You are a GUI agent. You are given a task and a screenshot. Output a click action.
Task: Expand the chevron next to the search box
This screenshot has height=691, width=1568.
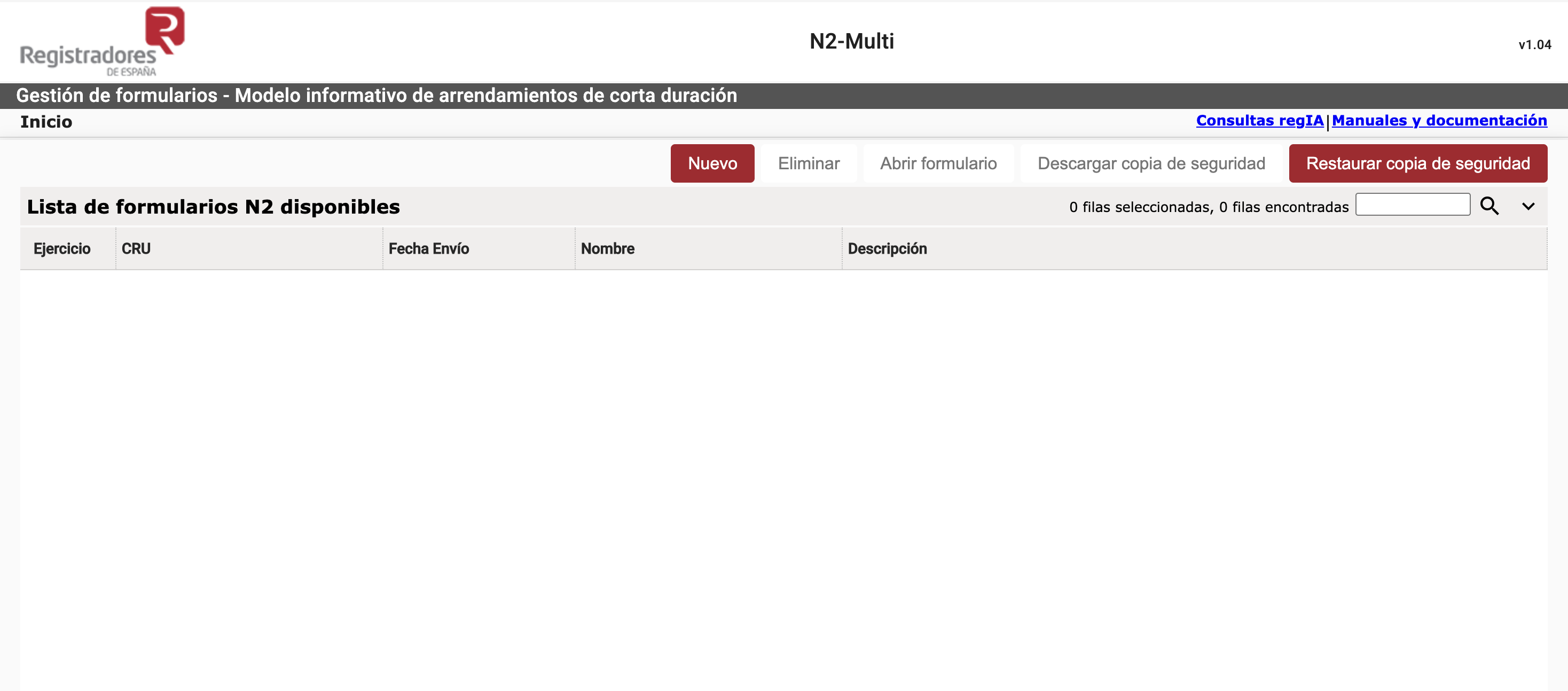point(1528,206)
